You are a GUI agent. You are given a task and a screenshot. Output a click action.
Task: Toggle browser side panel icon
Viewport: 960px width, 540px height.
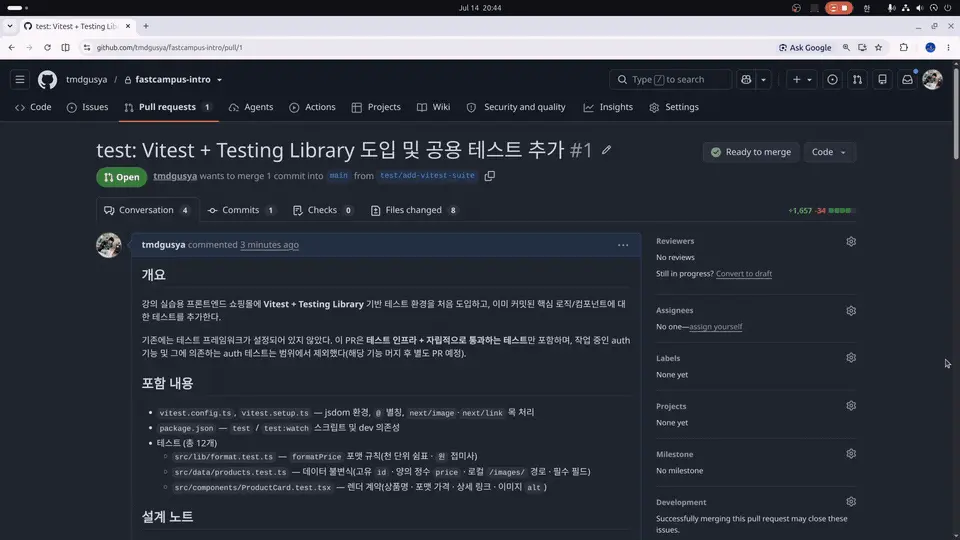coord(66,47)
